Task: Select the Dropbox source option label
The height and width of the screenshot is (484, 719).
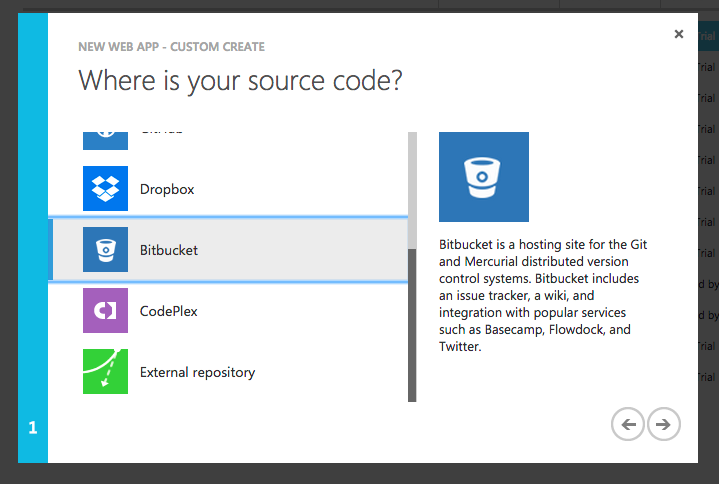Action: click(x=167, y=189)
